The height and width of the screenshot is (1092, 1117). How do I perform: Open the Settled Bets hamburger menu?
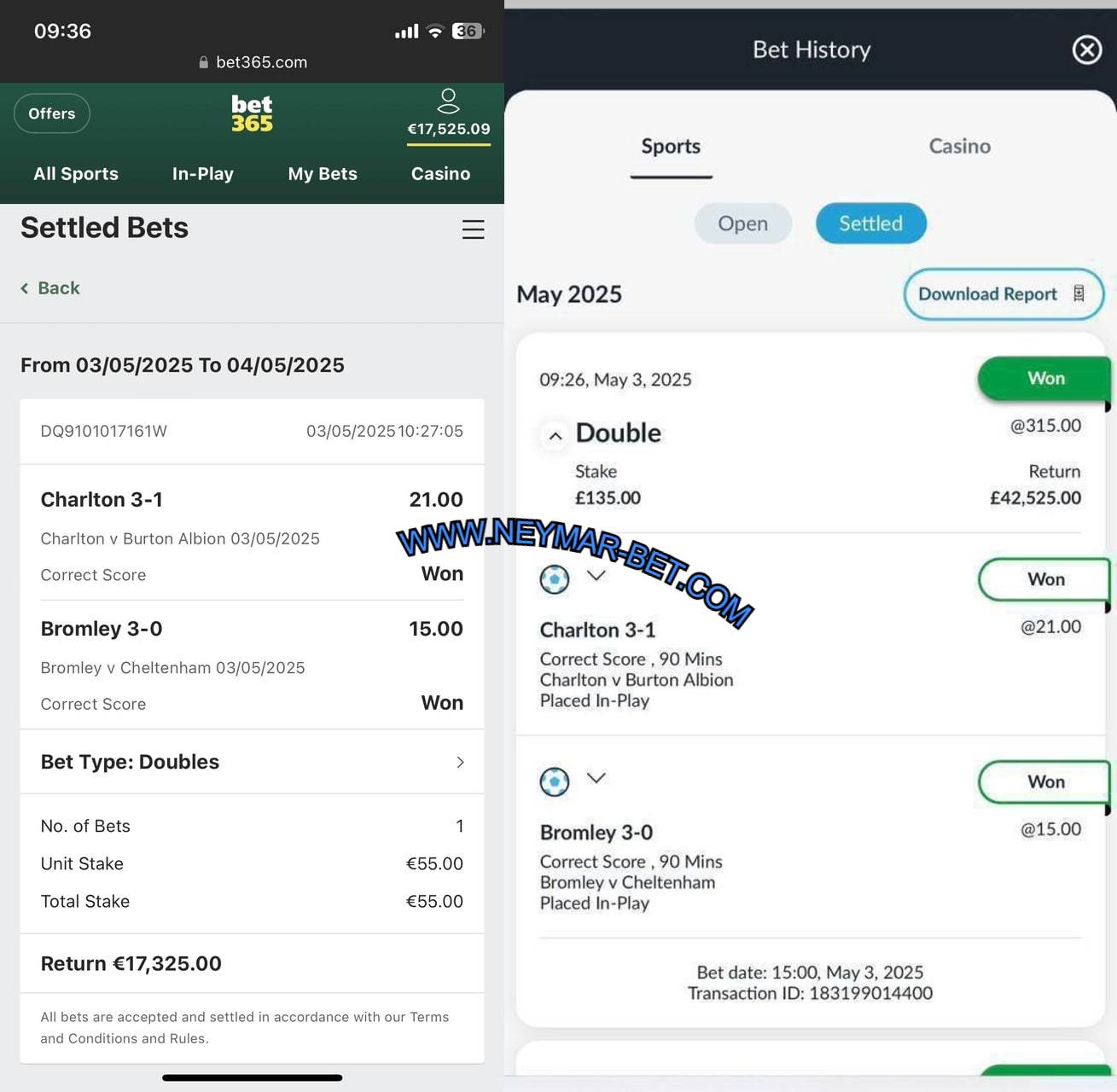click(473, 229)
